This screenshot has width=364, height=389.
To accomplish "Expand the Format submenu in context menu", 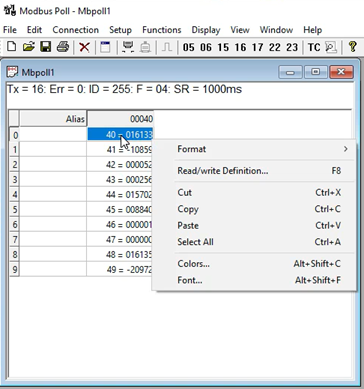I will (255, 149).
